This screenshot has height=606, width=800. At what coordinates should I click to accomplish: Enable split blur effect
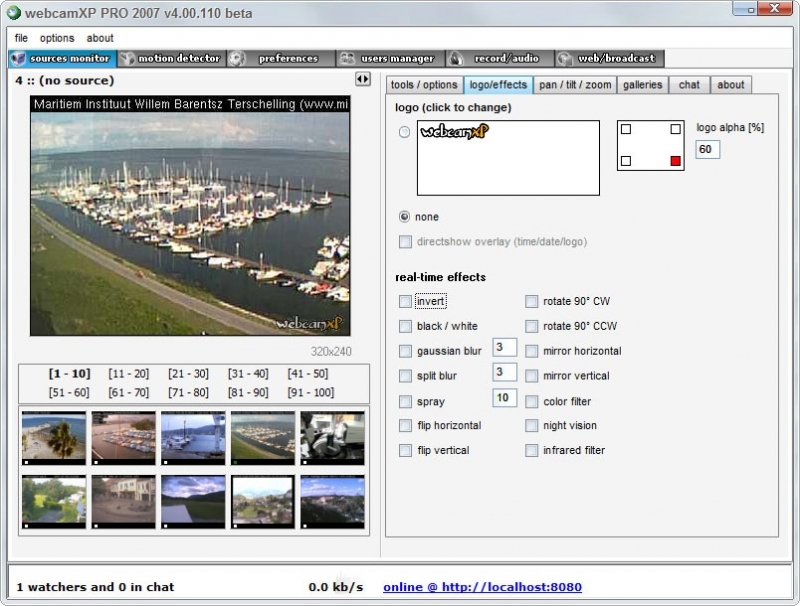[405, 376]
